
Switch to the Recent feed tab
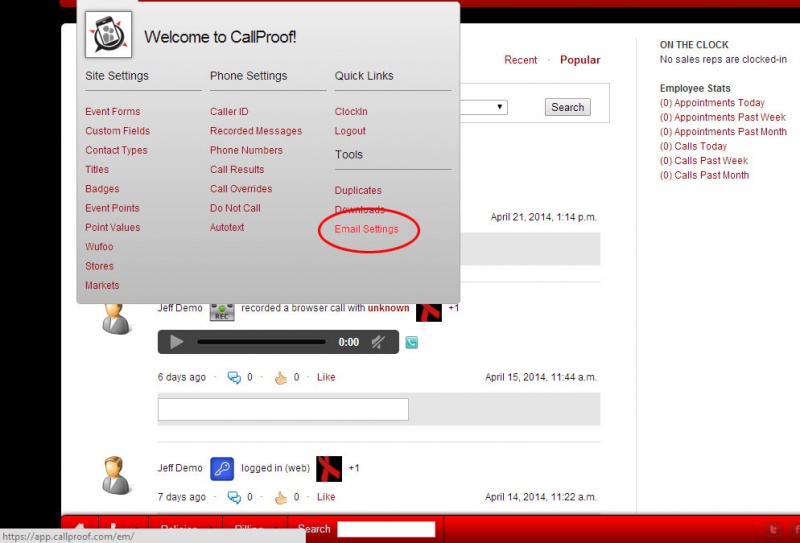520,60
